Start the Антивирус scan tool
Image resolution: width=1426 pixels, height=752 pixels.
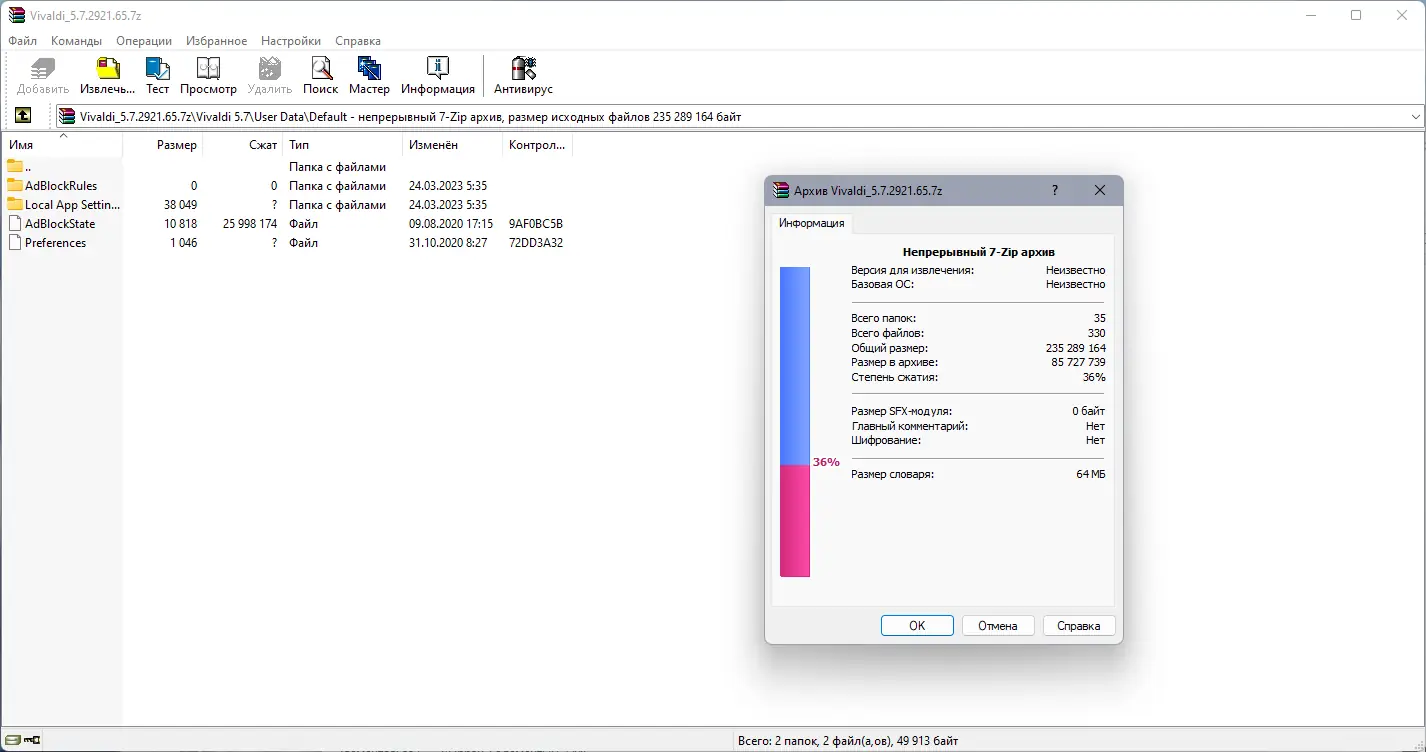(x=523, y=76)
